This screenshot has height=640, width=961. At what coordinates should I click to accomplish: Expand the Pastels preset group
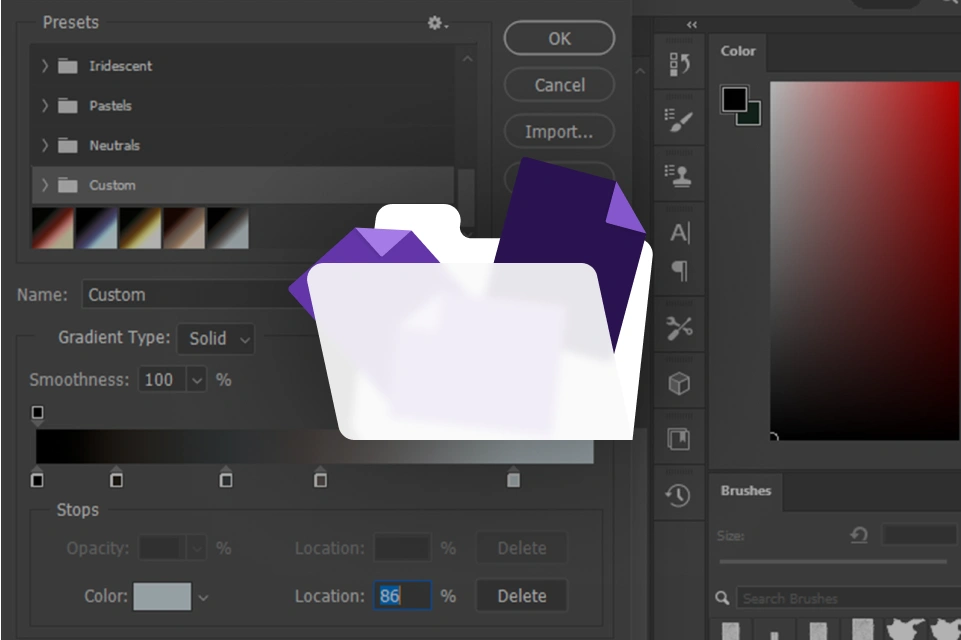pos(45,105)
